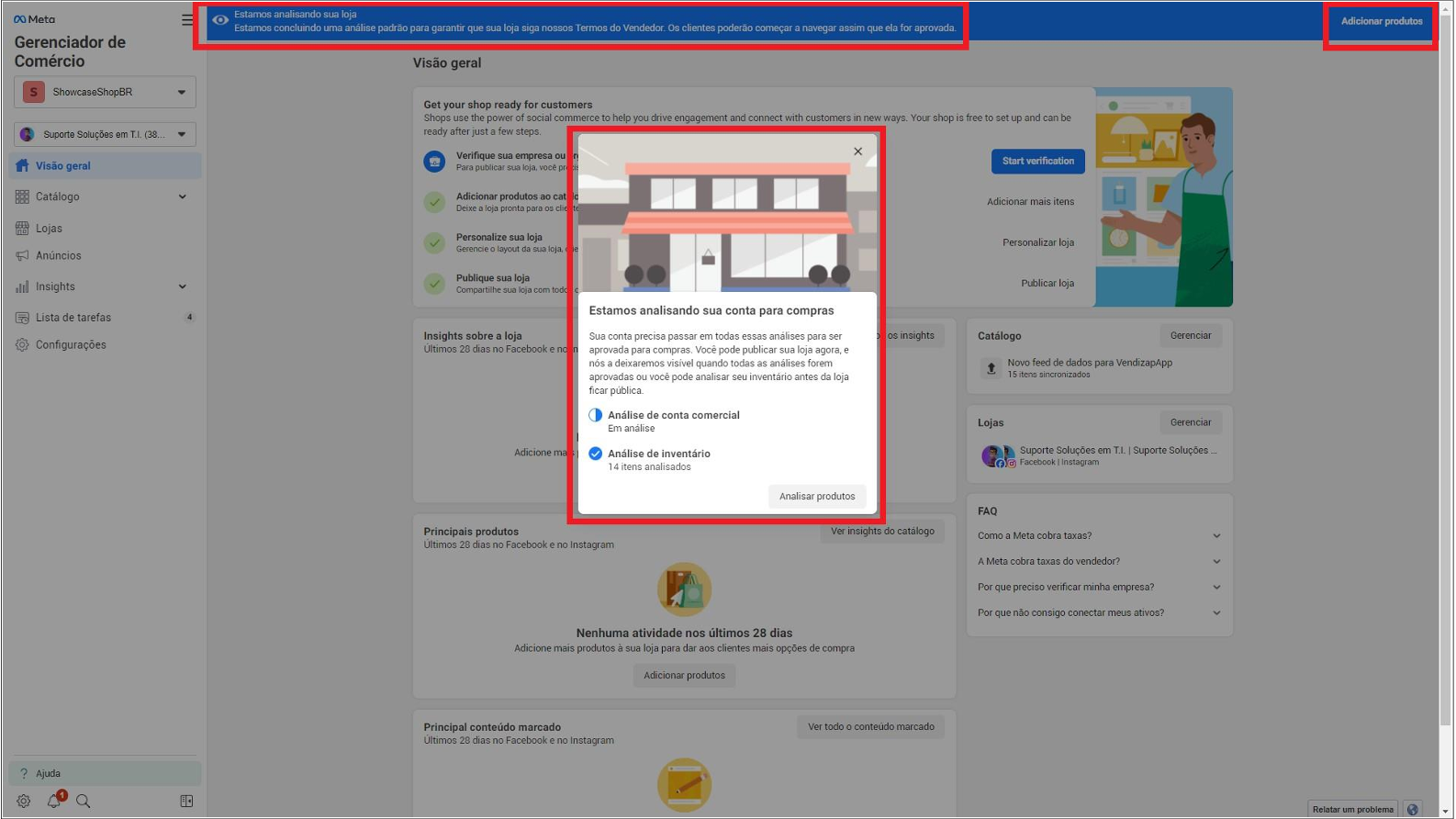
Task: Click the Personalize sua loja green checkmark
Action: pyautogui.click(x=434, y=242)
